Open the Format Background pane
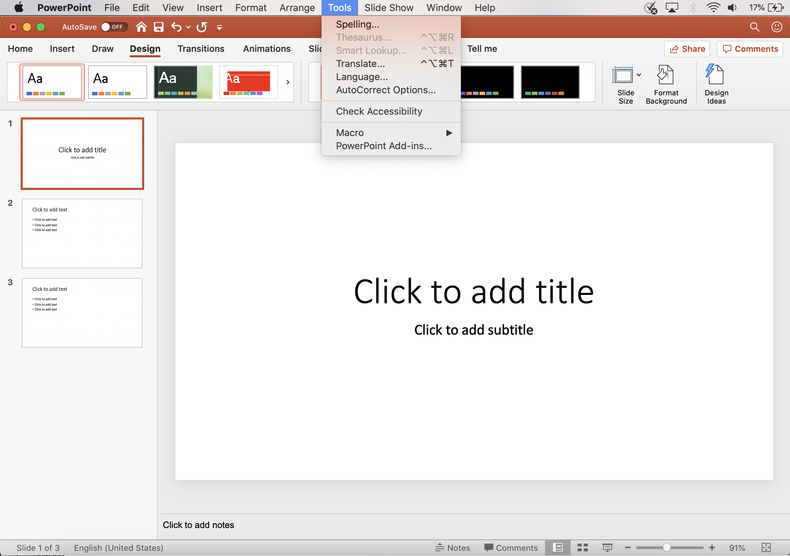Image resolution: width=790 pixels, height=556 pixels. click(666, 84)
